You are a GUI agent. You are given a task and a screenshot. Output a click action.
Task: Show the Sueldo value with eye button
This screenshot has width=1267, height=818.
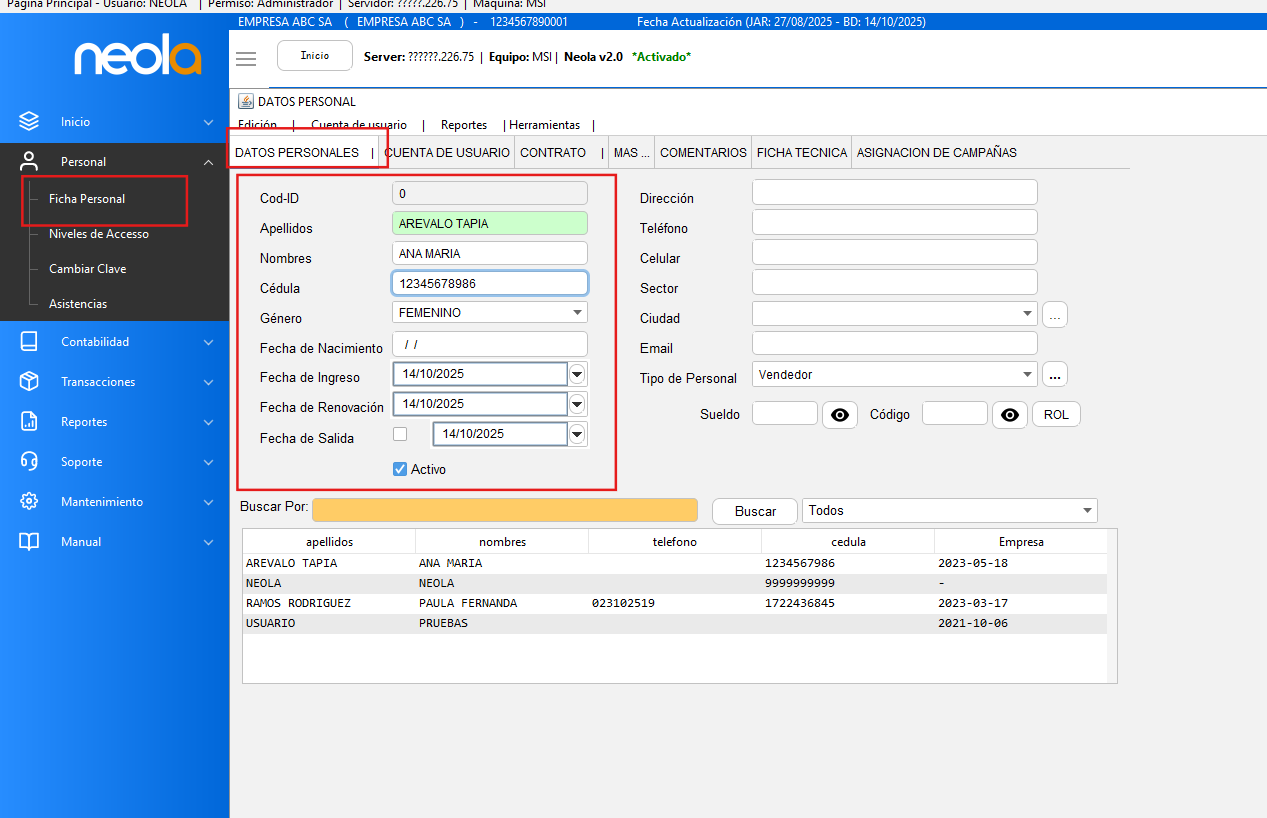click(840, 415)
